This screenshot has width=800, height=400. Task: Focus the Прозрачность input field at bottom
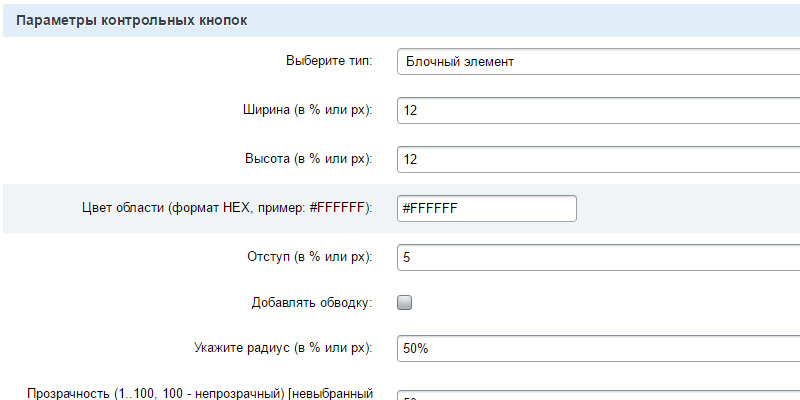tap(598, 395)
